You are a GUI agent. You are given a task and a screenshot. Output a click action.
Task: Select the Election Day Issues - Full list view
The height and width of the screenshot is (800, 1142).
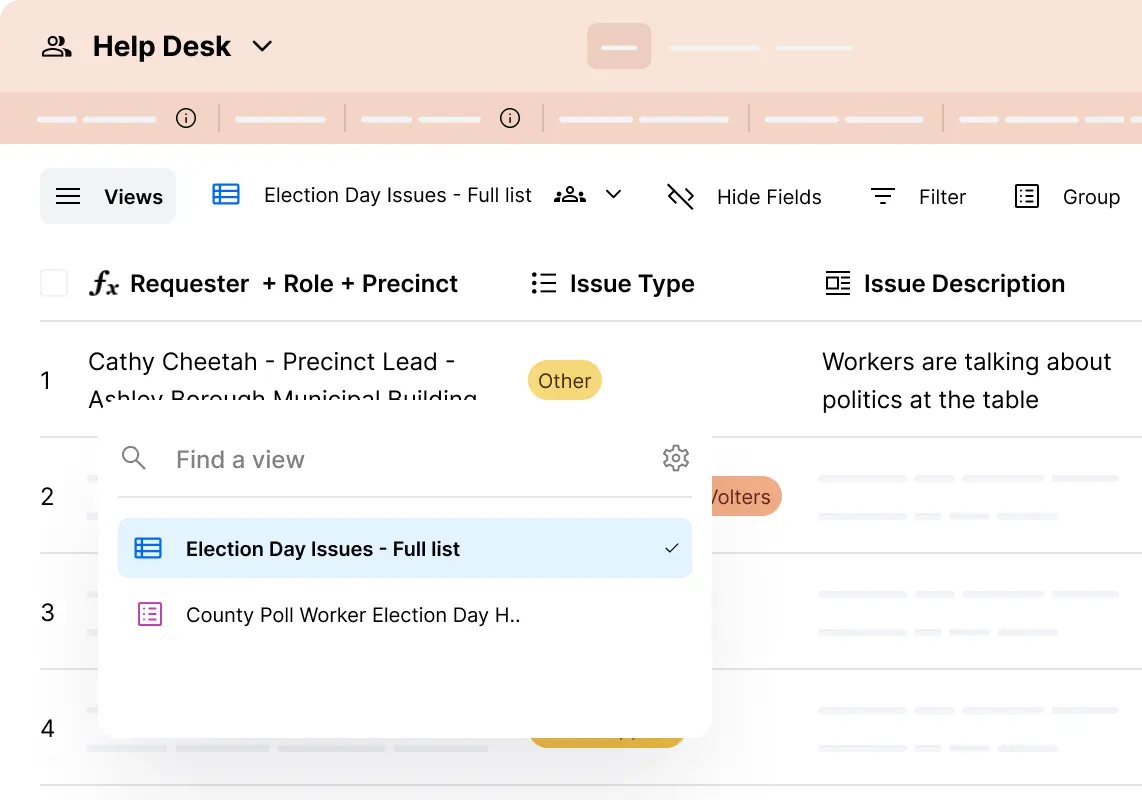(x=322, y=548)
